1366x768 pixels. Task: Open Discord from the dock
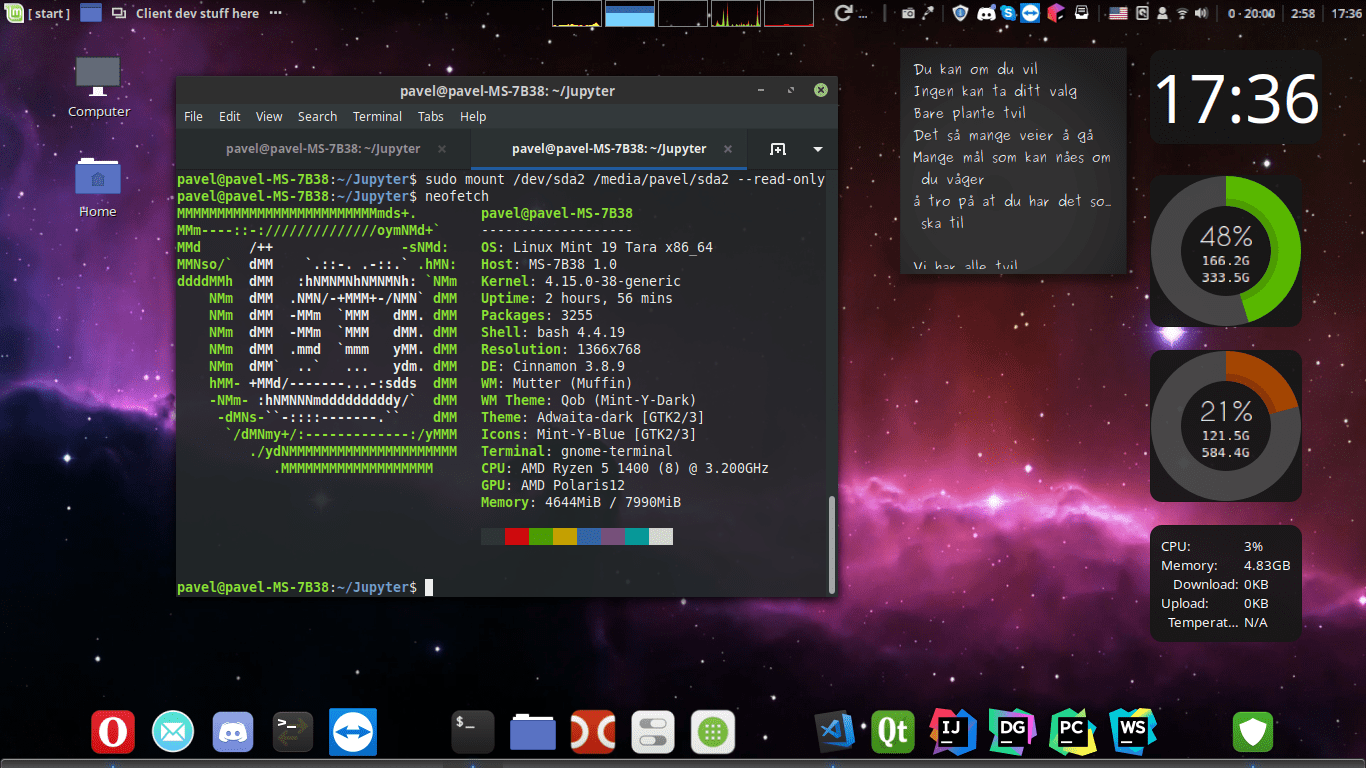233,732
